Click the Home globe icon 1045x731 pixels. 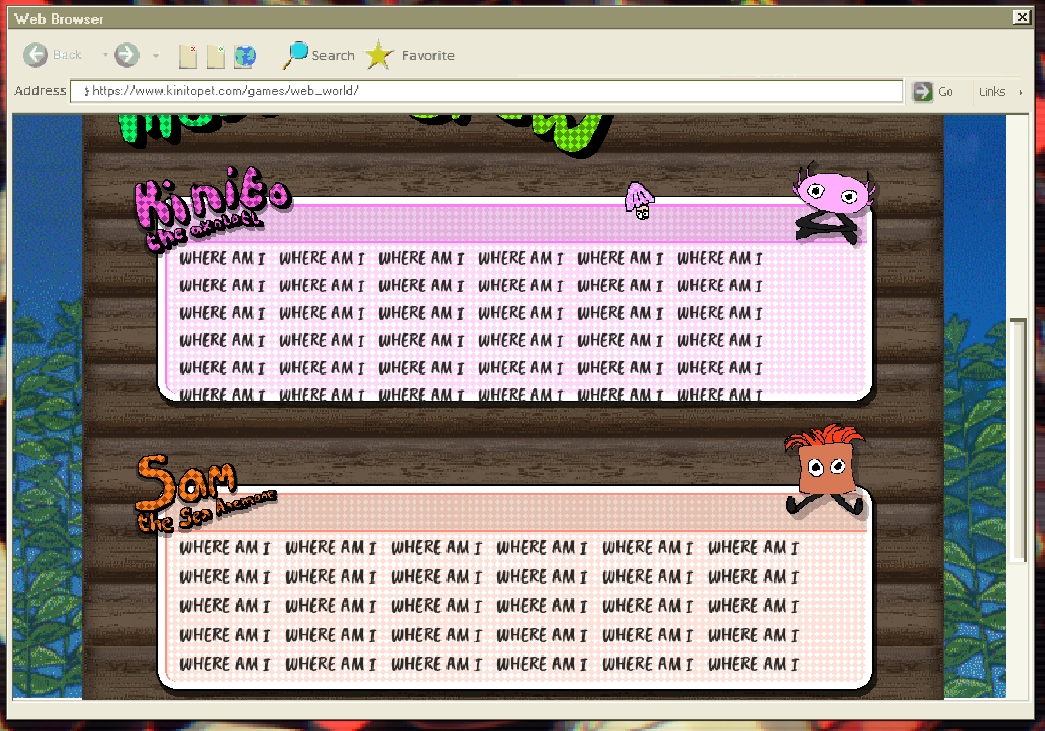[245, 57]
